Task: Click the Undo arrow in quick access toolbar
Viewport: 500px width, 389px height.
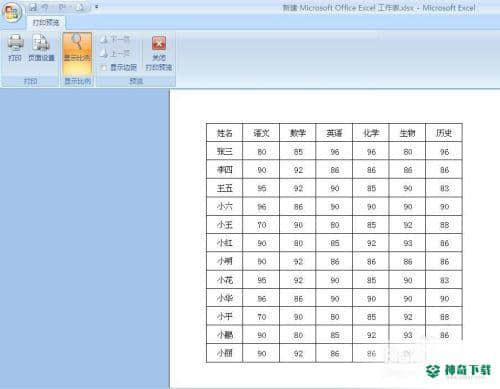Action: click(x=45, y=7)
